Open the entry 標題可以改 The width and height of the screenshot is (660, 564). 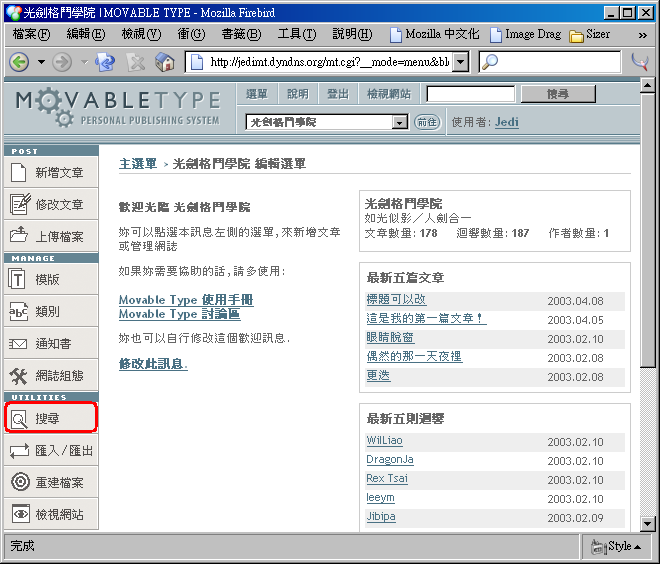point(397,299)
